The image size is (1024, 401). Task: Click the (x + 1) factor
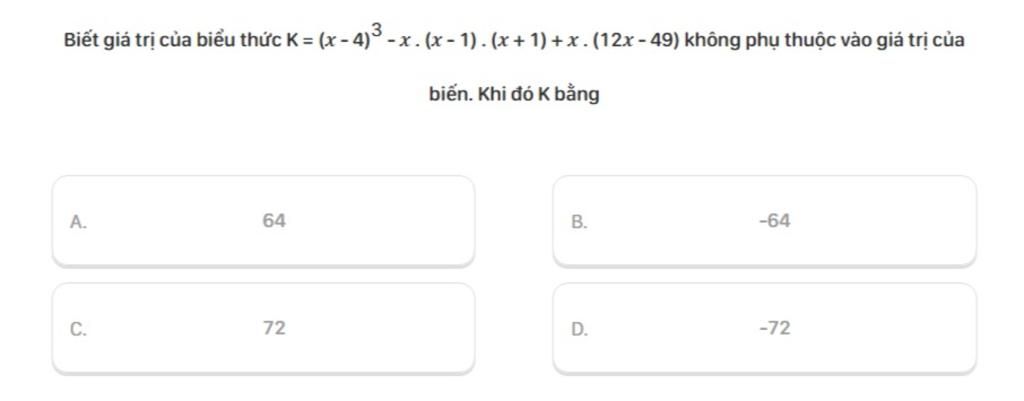pyautogui.click(x=518, y=41)
